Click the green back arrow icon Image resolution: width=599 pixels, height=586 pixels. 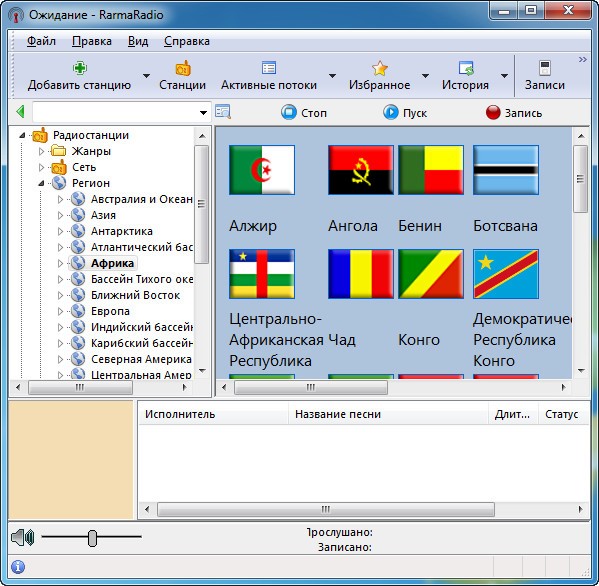(20, 112)
